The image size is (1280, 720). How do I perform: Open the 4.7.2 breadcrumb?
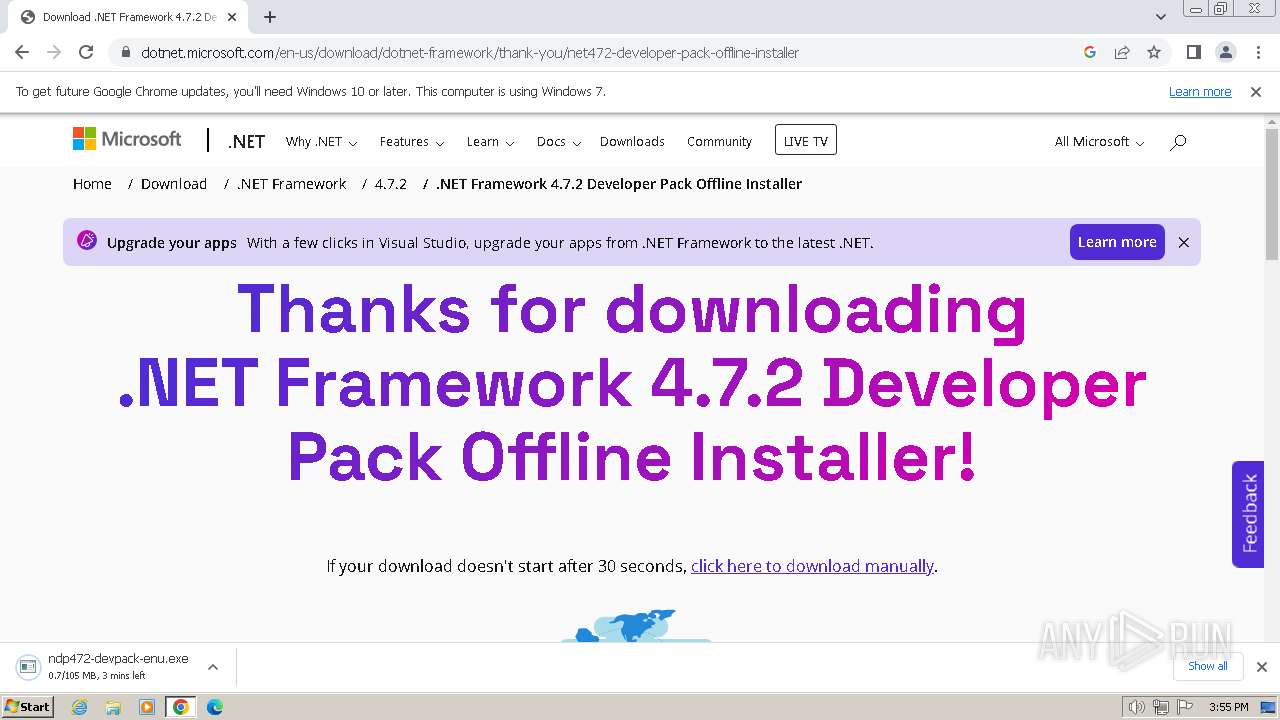pos(390,184)
